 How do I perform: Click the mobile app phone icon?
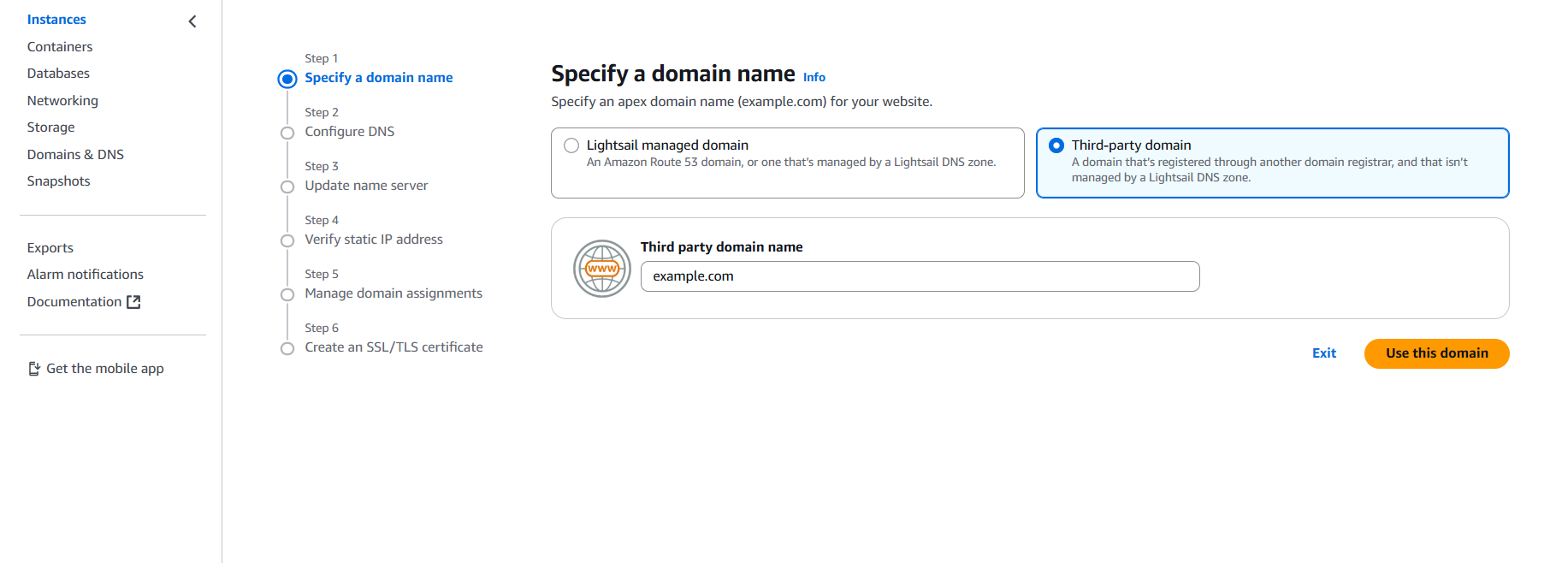point(34,369)
